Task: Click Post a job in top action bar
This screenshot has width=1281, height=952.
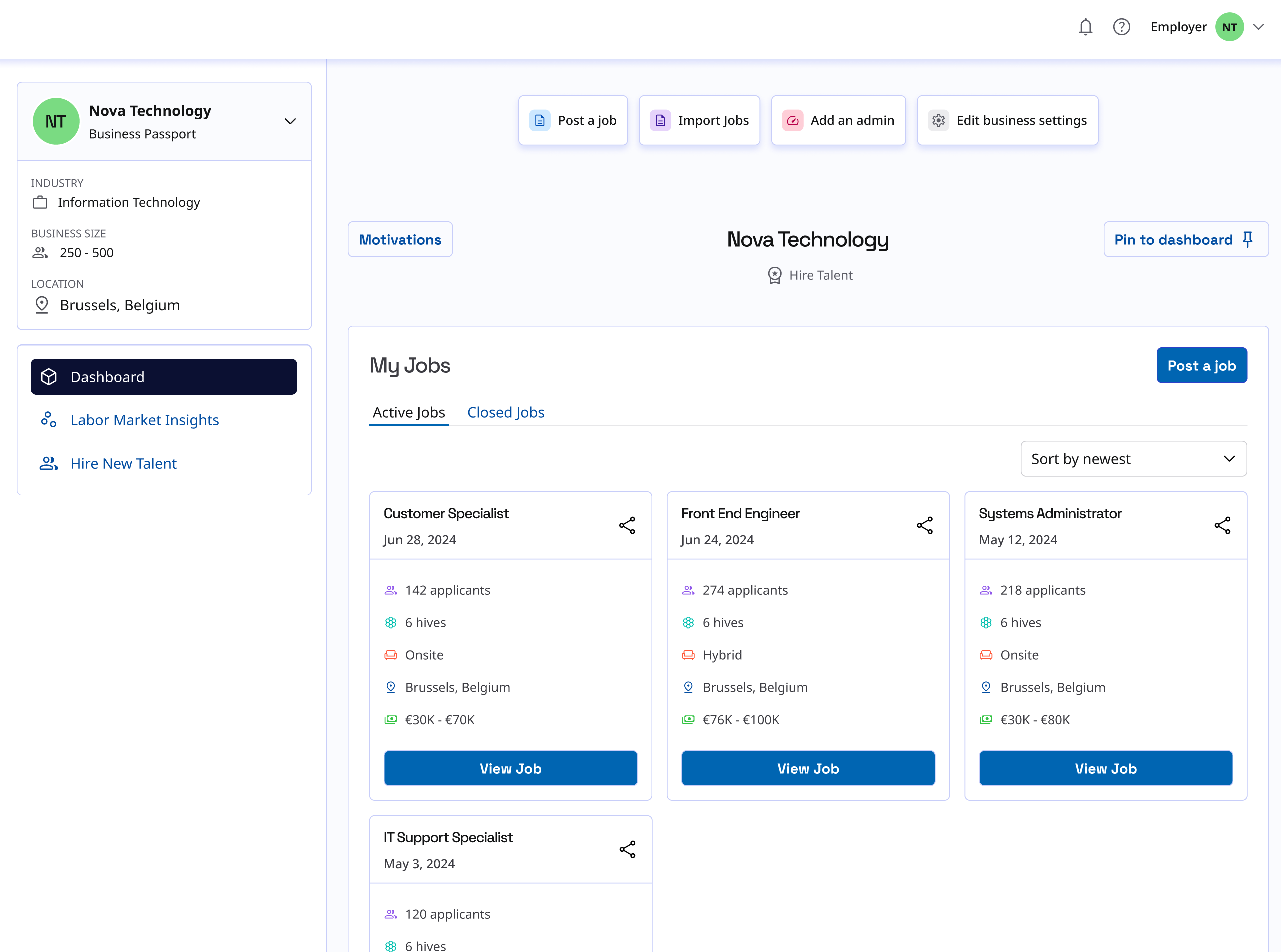Action: [x=573, y=121]
